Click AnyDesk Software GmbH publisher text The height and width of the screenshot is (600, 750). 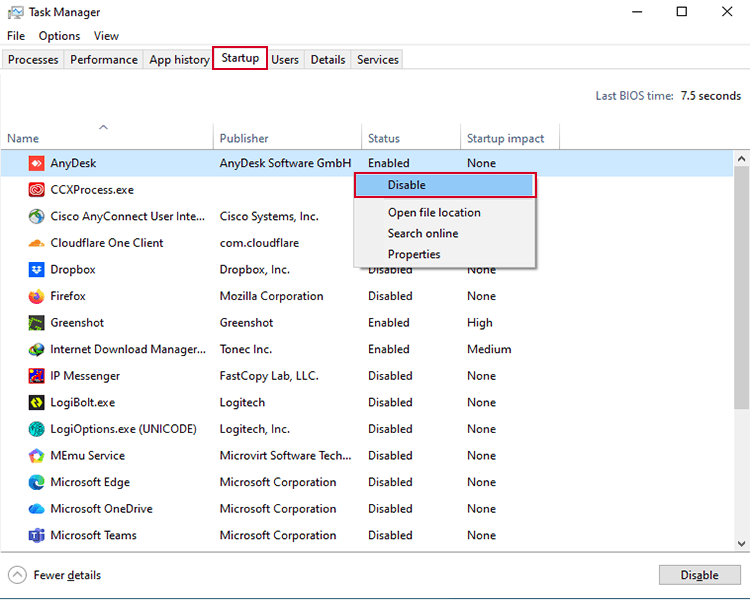(x=285, y=163)
